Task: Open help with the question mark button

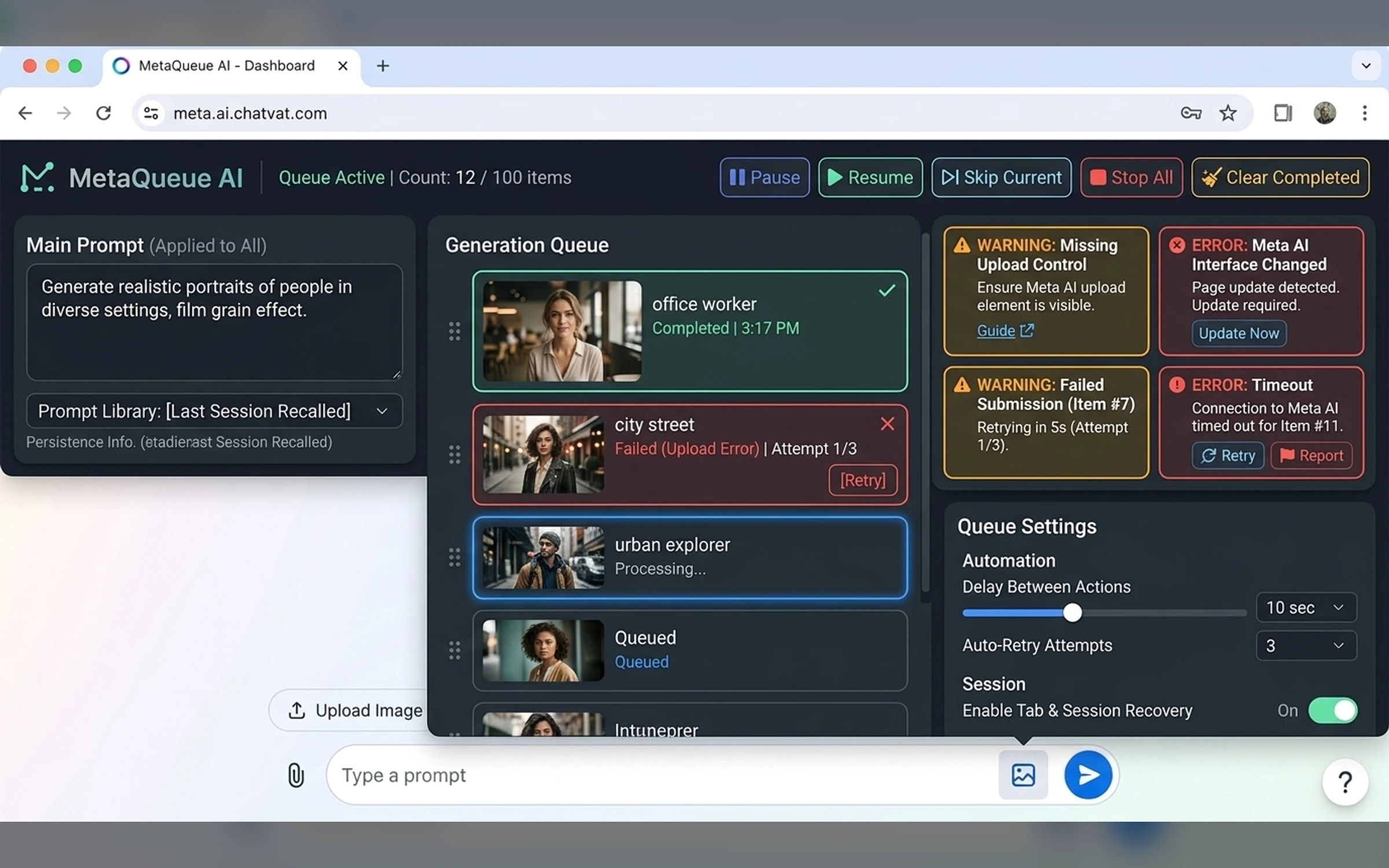Action: (x=1345, y=782)
